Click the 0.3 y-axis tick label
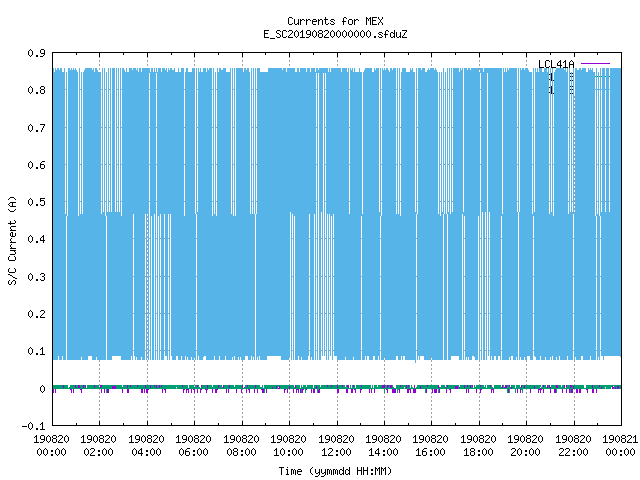The height and width of the screenshot is (480, 640). [x=36, y=277]
